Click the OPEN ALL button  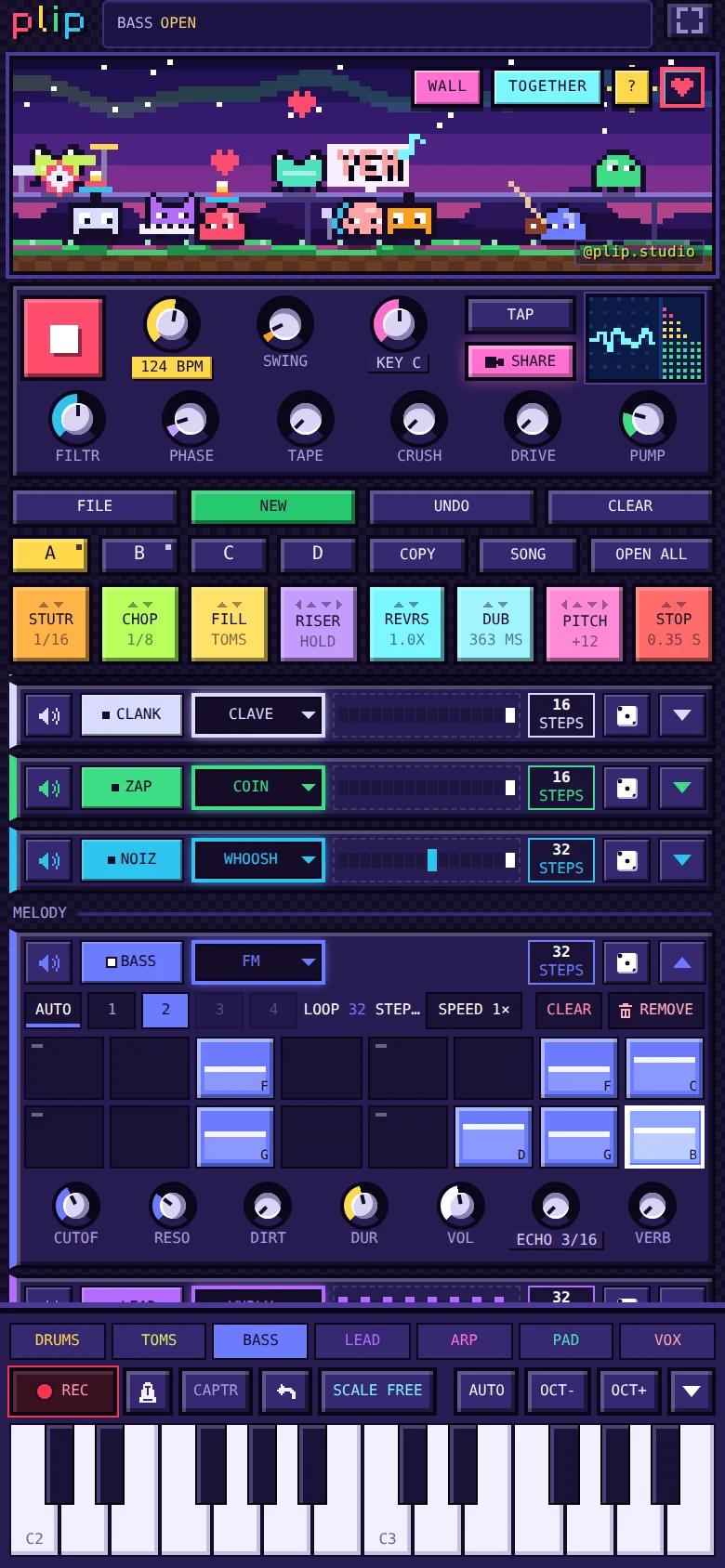click(652, 555)
